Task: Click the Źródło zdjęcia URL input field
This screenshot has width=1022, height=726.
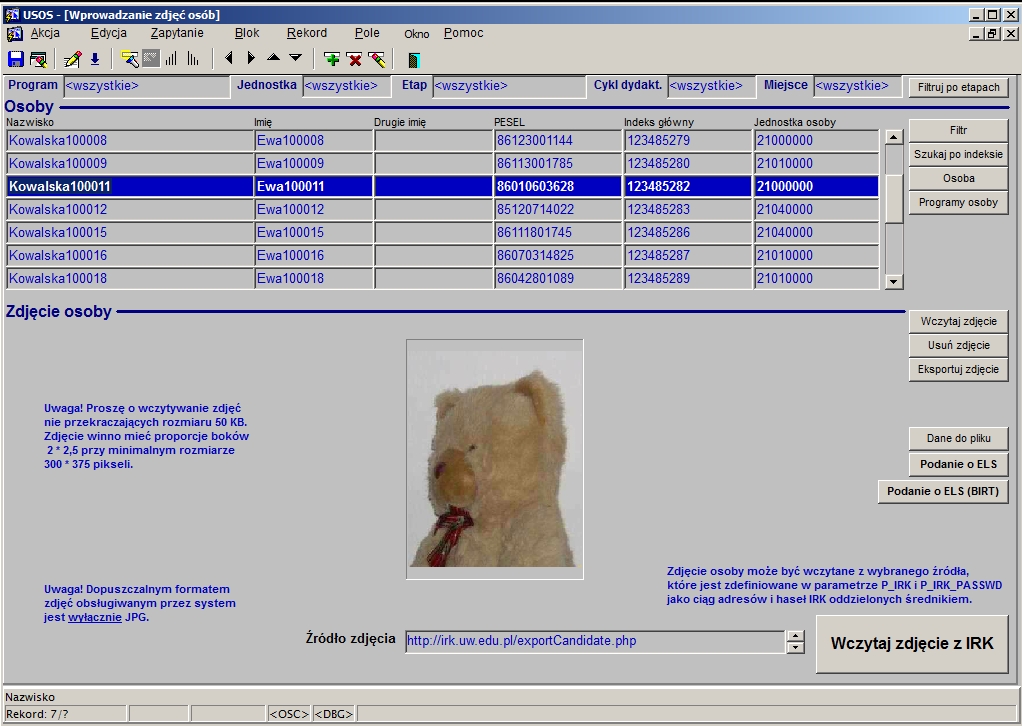Action: 594,641
